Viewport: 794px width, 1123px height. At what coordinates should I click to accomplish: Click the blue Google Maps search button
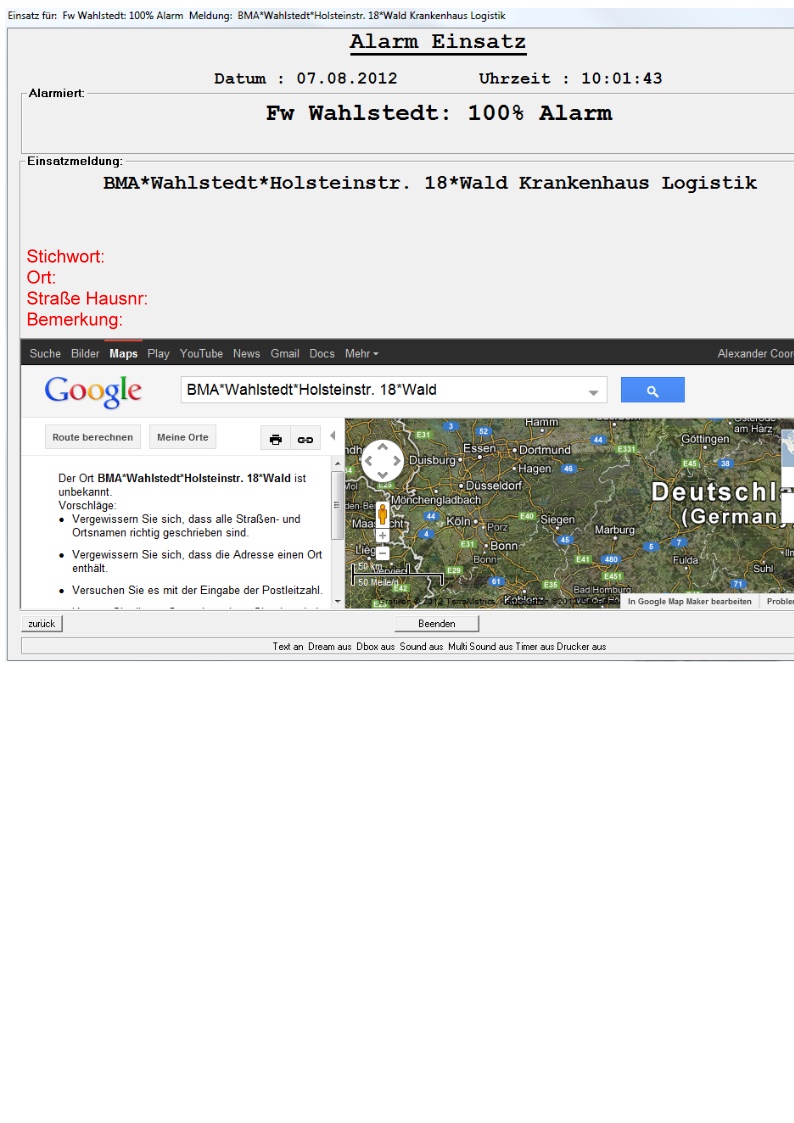tap(652, 390)
